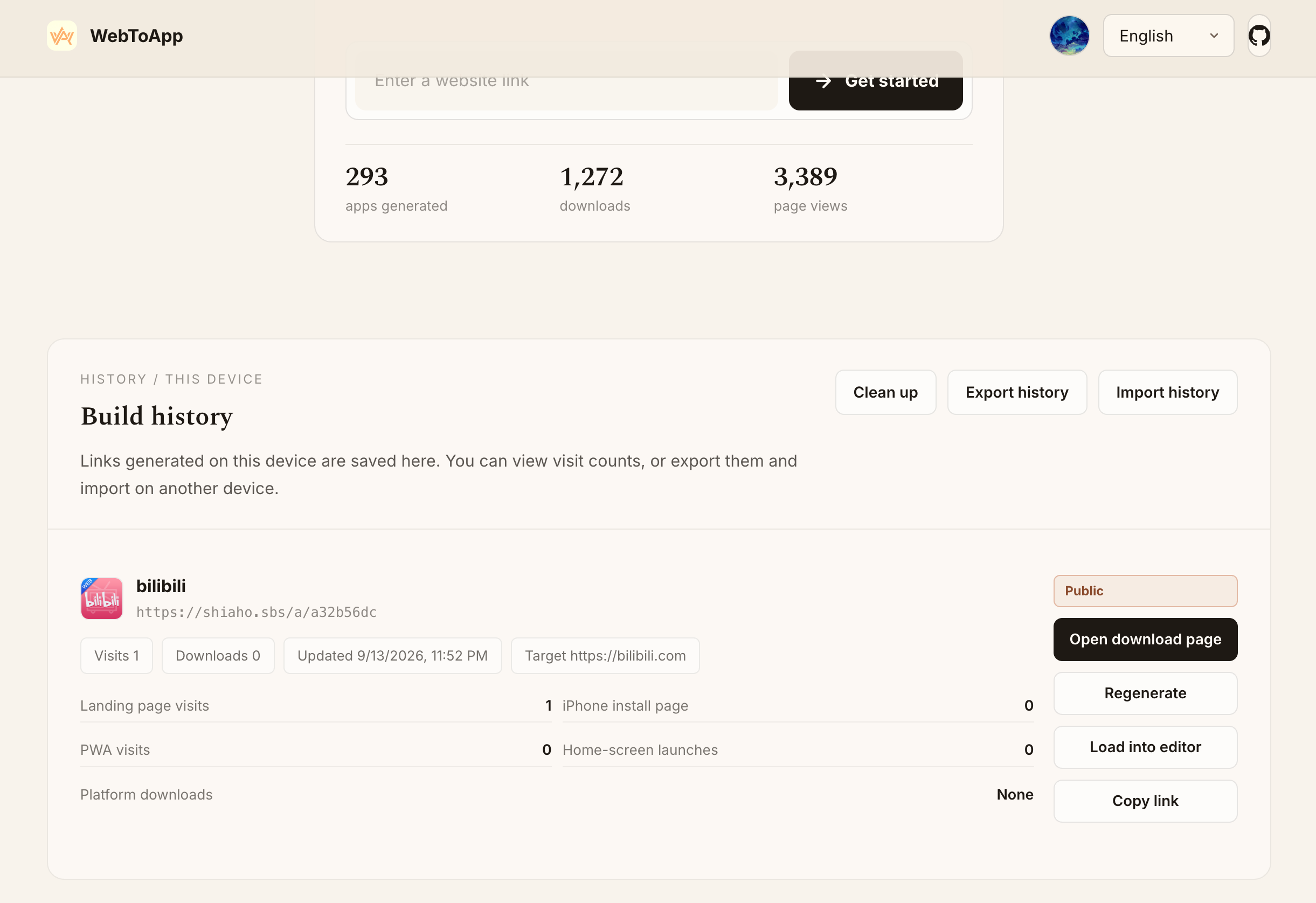Click the iPhone install page row
Image resolution: width=1316 pixels, height=903 pixels.
pyautogui.click(x=798, y=706)
